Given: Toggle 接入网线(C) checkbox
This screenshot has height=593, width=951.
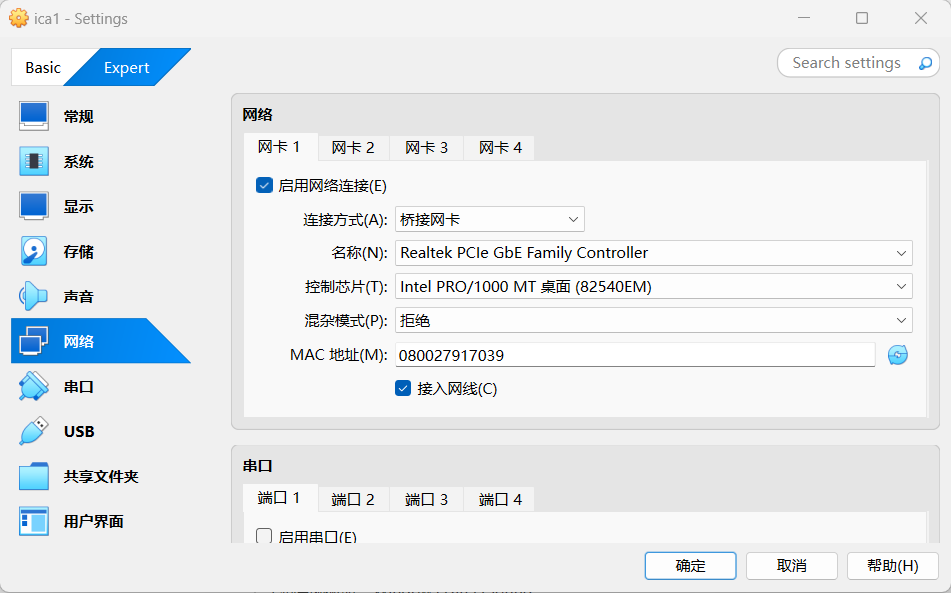Looking at the screenshot, I should 403,388.
